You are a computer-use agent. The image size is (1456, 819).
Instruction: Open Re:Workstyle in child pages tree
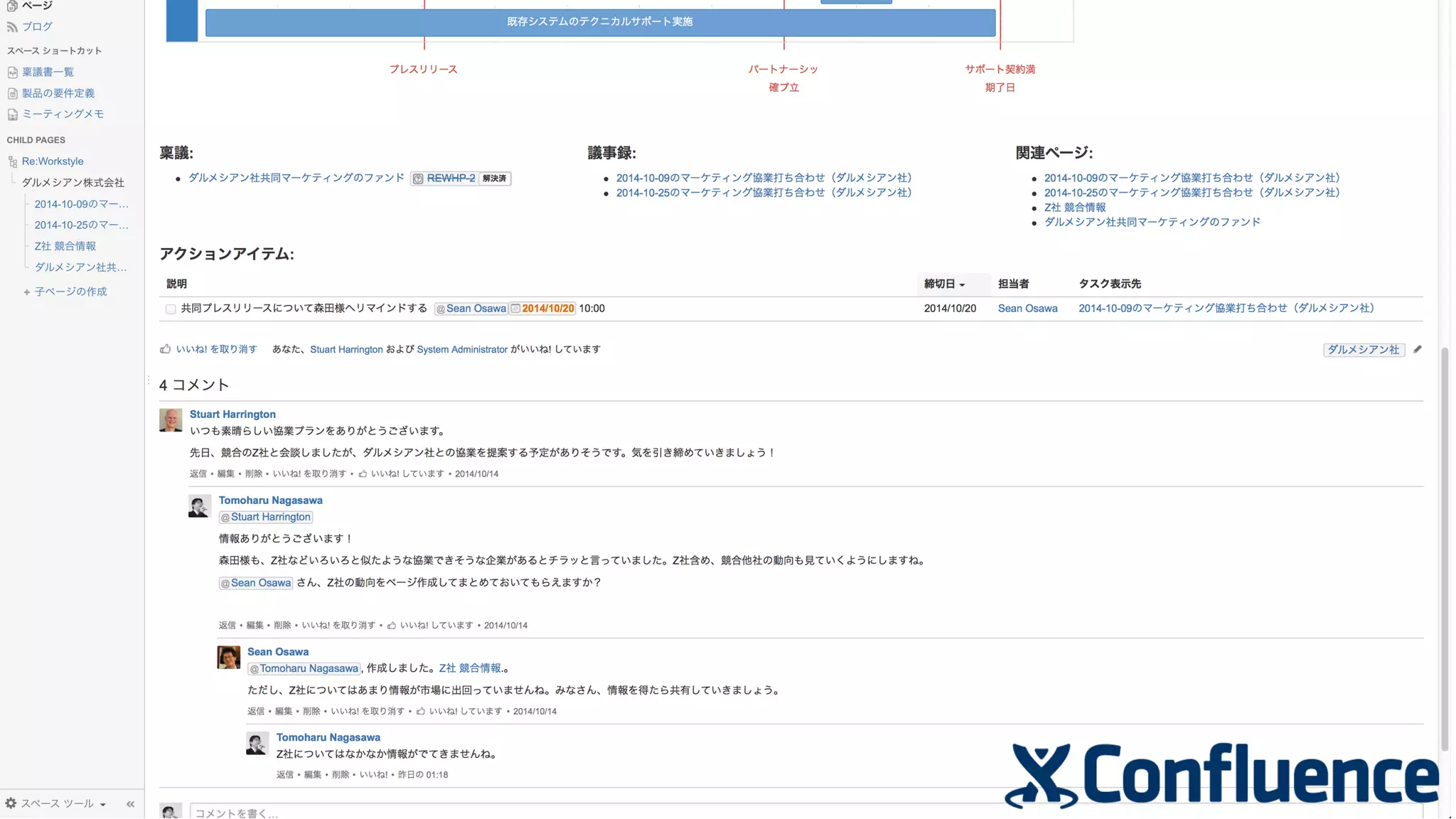[x=52, y=161]
